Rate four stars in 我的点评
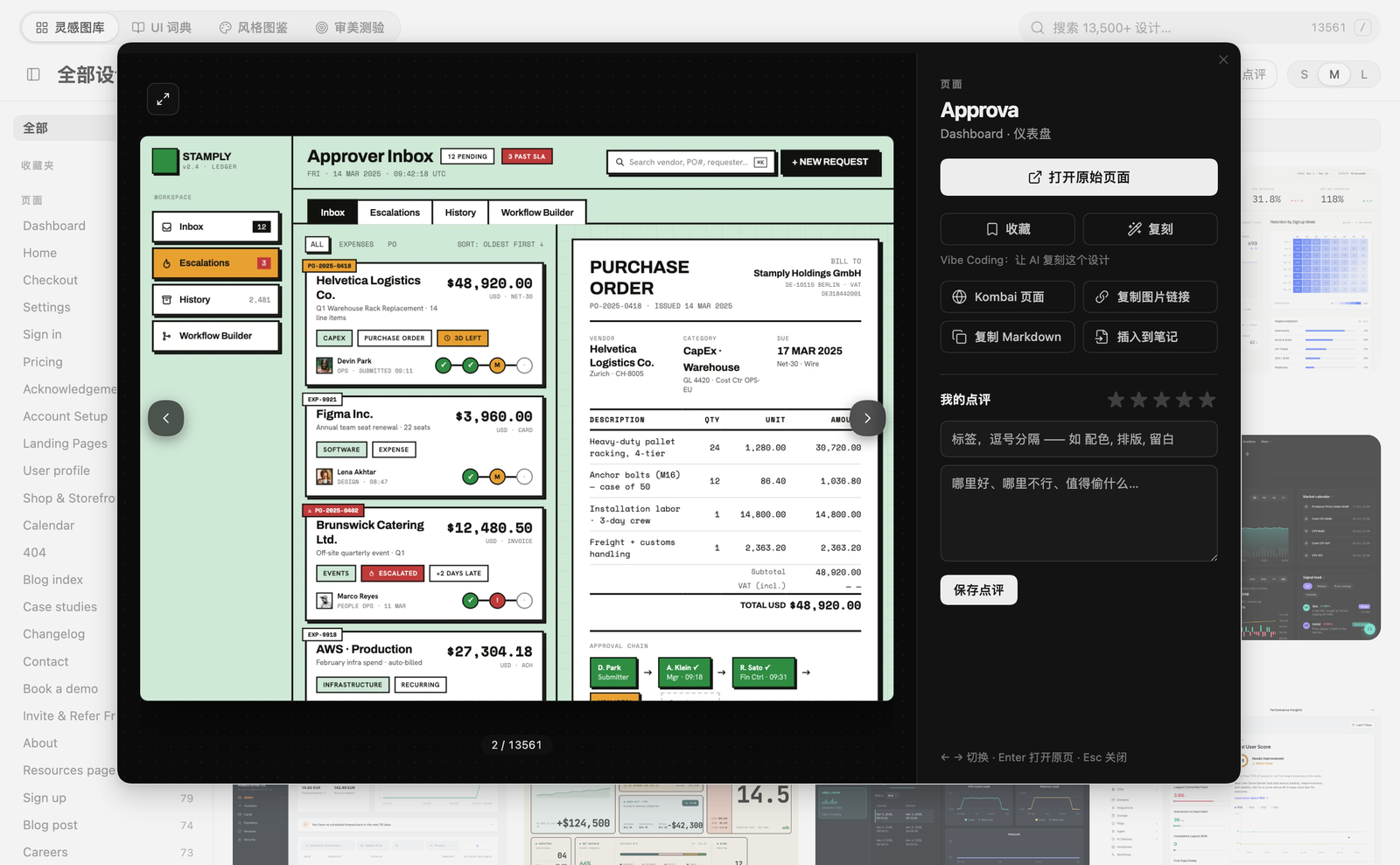The height and width of the screenshot is (865, 1400). click(x=1184, y=400)
